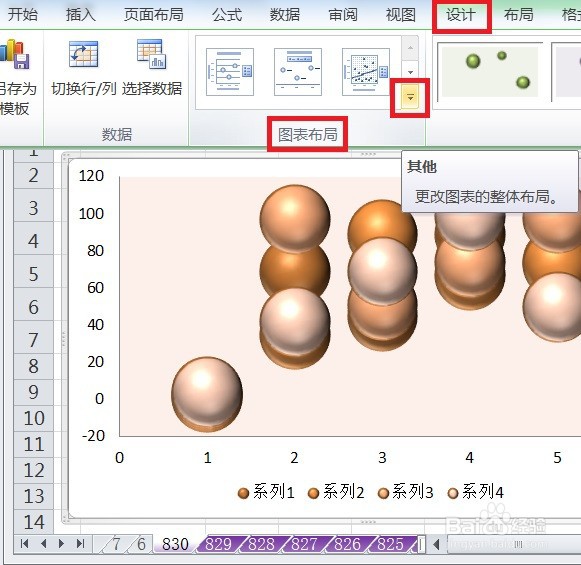Select the topmost bubble at x value 2
Screen dimensions: 581x565
point(295,219)
